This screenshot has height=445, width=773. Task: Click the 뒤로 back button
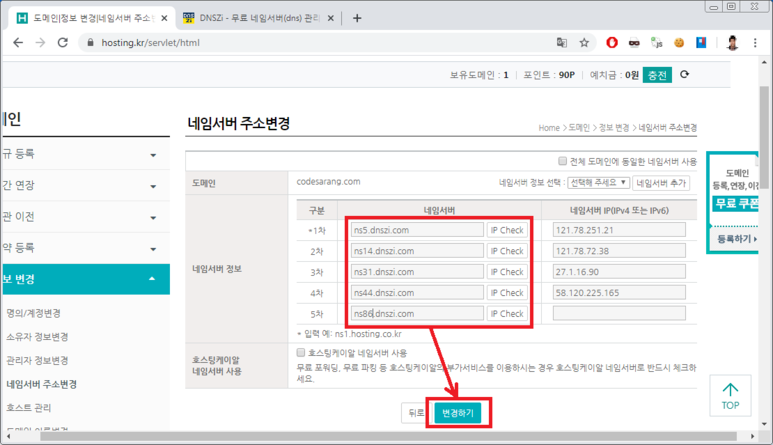tap(416, 413)
